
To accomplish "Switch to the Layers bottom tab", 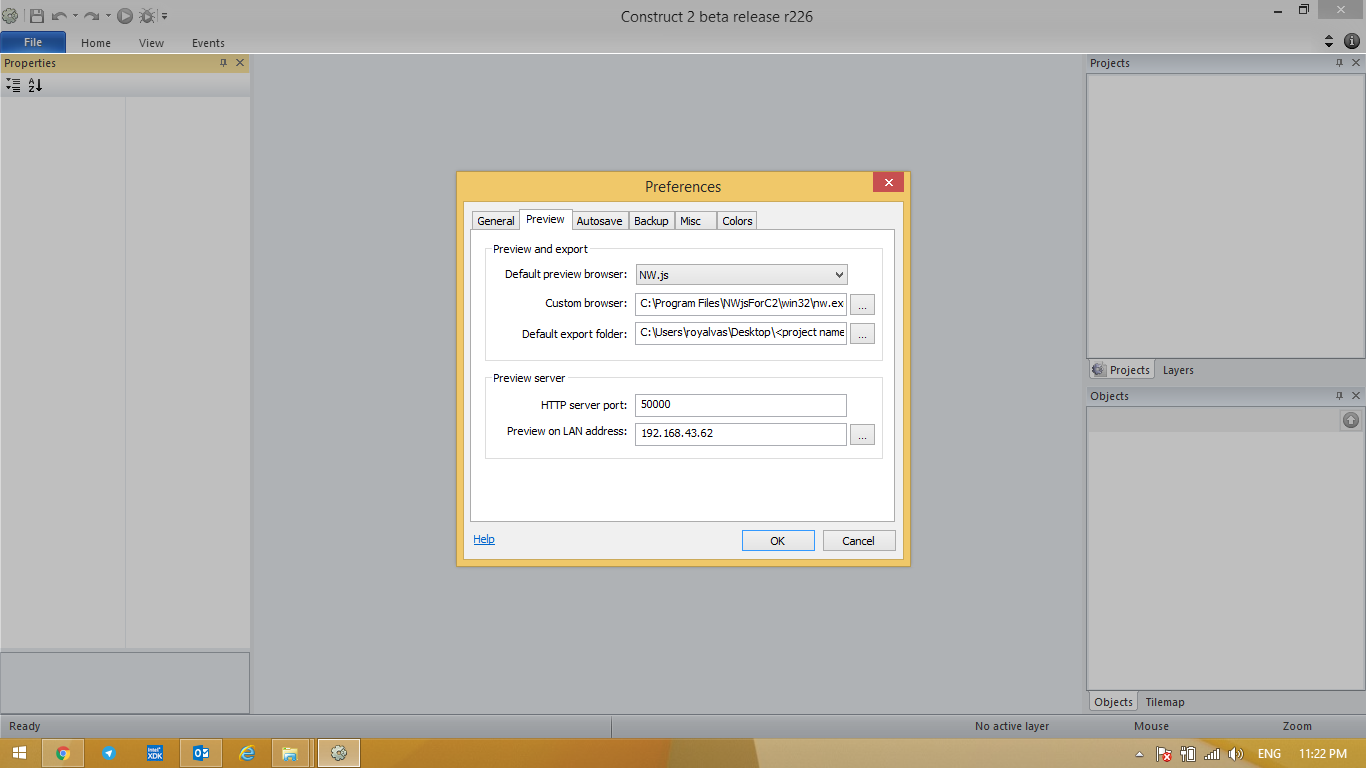I will tap(1178, 370).
